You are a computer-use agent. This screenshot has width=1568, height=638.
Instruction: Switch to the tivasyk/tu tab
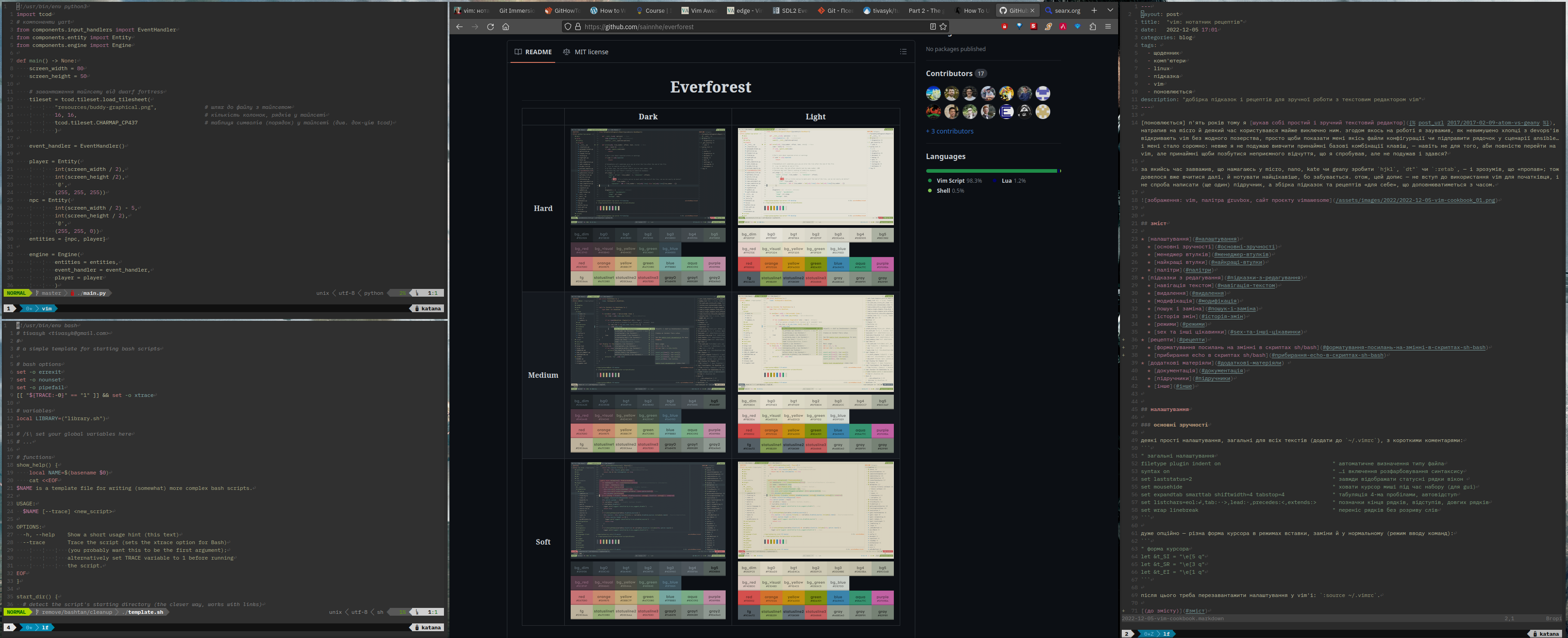tap(881, 10)
